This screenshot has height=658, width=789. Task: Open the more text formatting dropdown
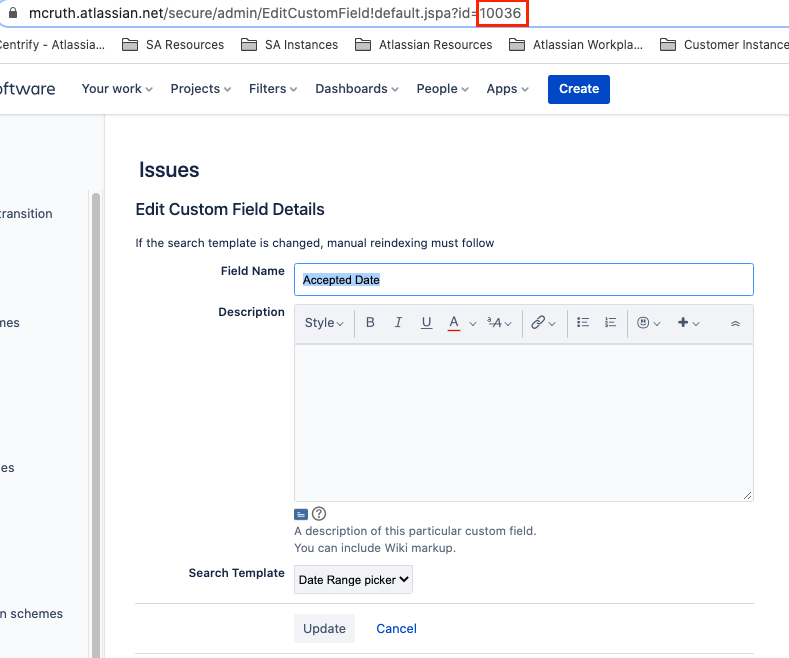[499, 323]
